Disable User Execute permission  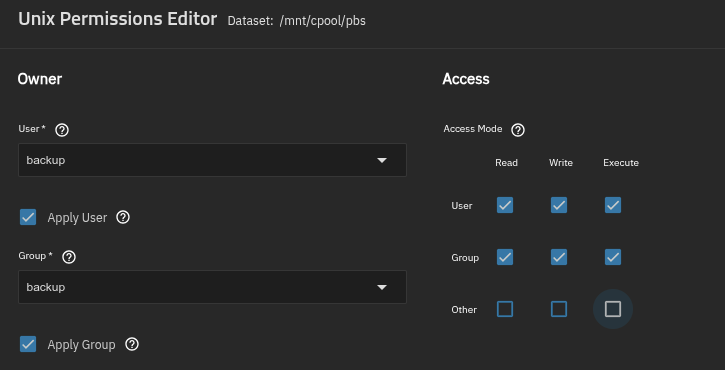pos(613,205)
